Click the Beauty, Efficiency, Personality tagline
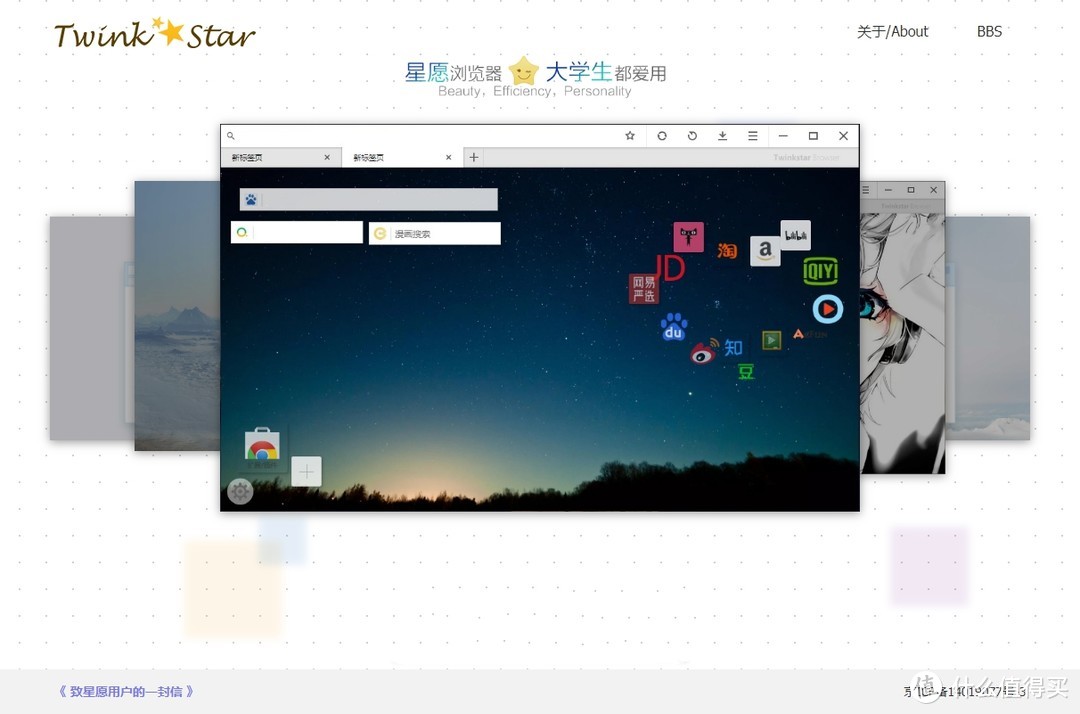The width and height of the screenshot is (1080, 714). tap(534, 91)
